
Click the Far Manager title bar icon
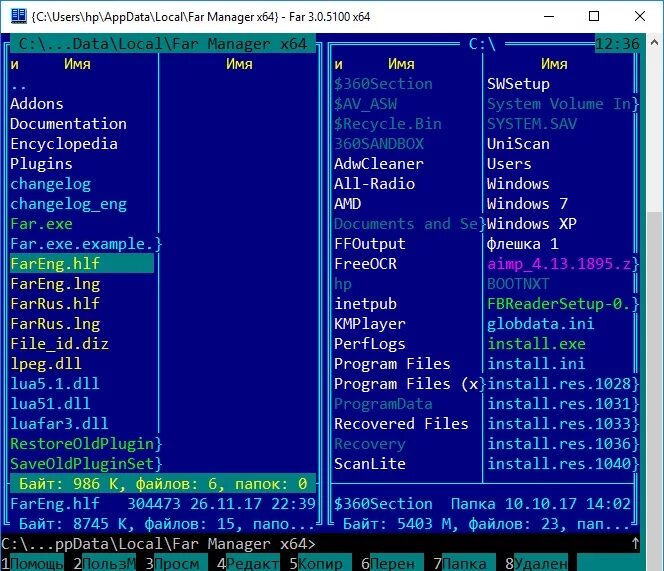(x=18, y=16)
